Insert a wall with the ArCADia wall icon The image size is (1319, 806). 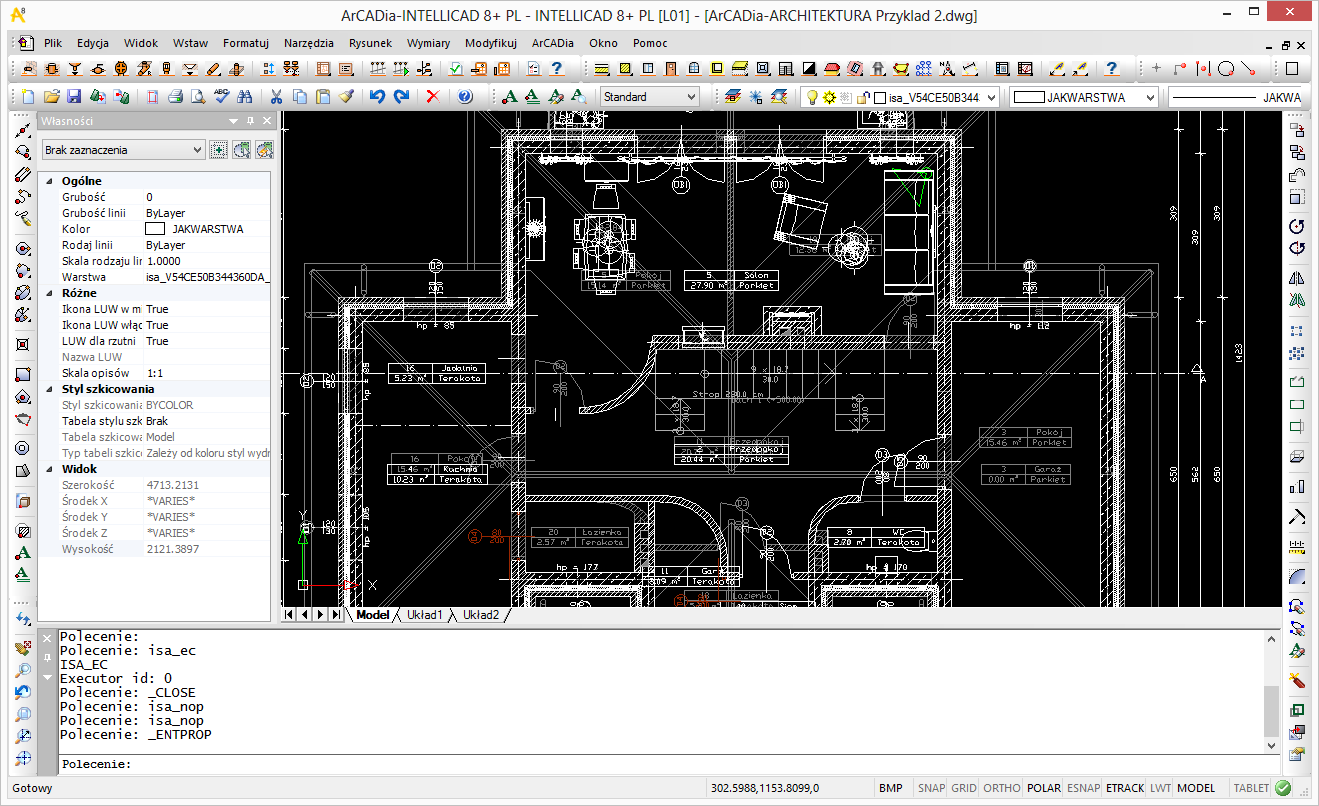pos(601,69)
